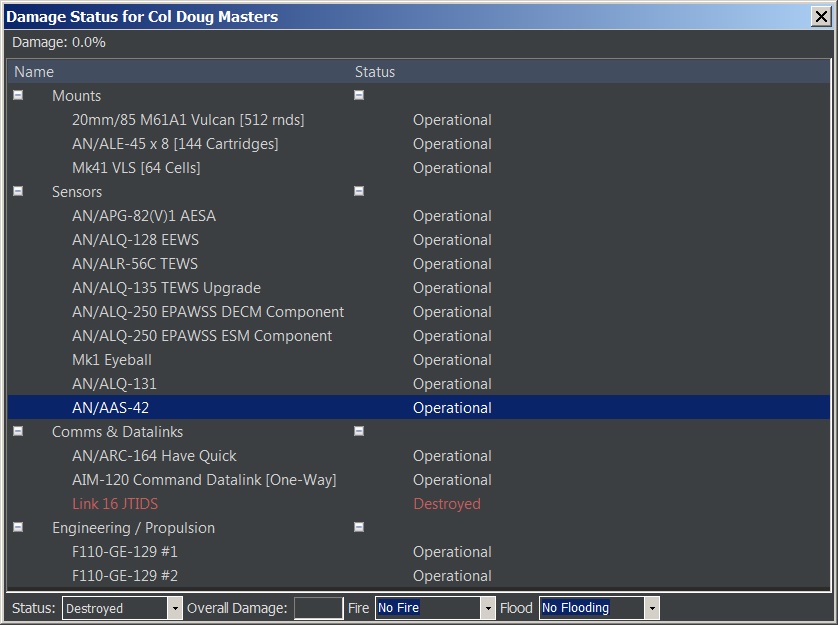Collapse the Comms & Datalinks group
Image resolution: width=838 pixels, height=625 pixels.
tap(18, 431)
